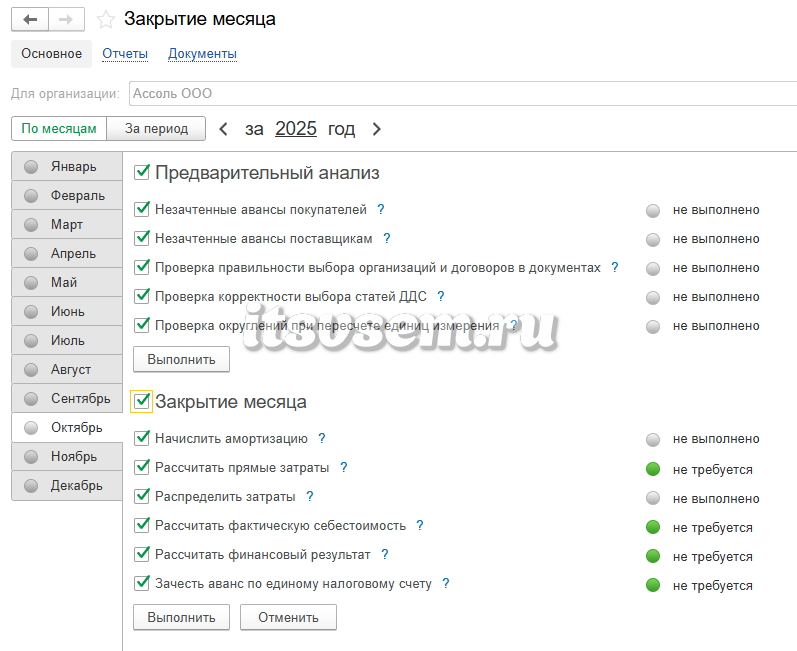797x651 pixels.
Task: Select the Апрель month tab
Action: (67, 253)
